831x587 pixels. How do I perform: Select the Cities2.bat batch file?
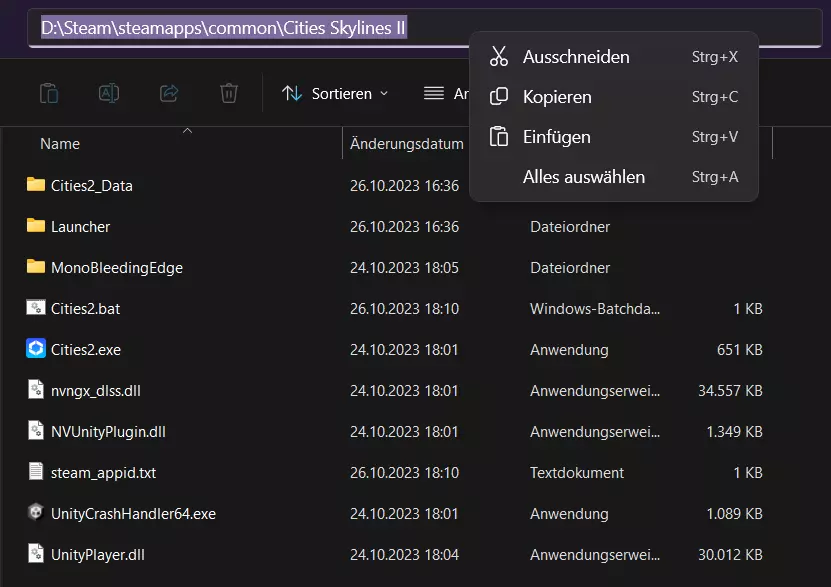[x=85, y=309]
